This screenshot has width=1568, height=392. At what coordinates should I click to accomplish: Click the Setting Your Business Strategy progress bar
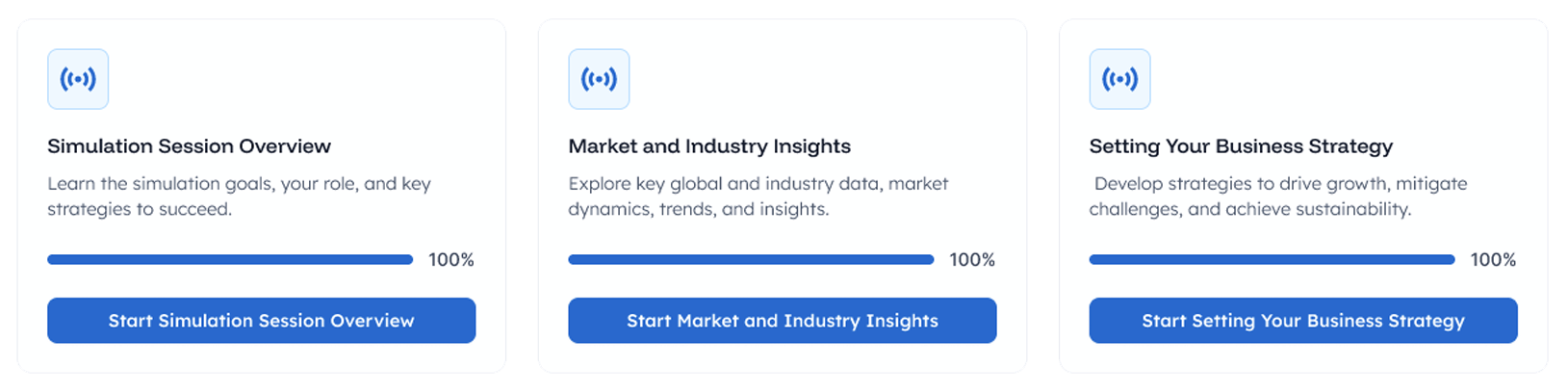tap(1272, 259)
